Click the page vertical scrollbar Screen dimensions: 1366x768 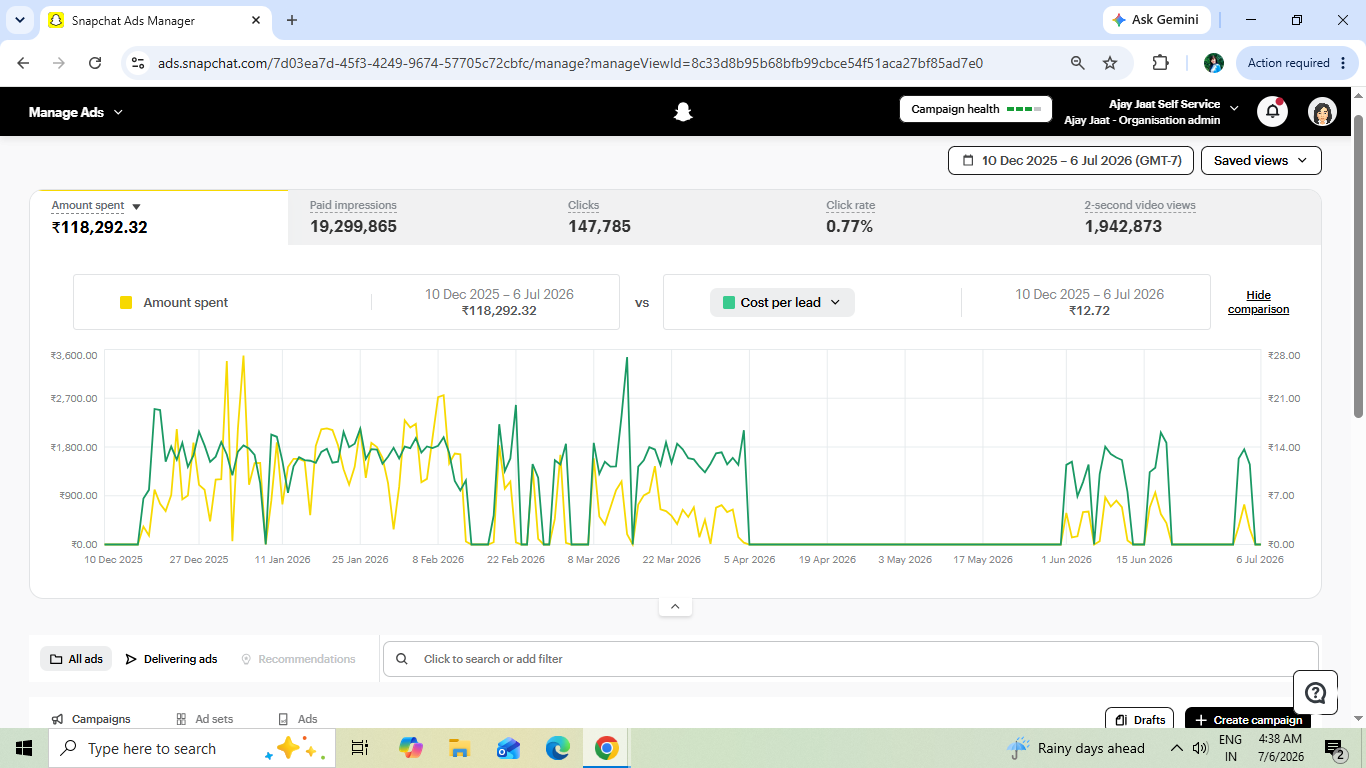[x=1358, y=266]
